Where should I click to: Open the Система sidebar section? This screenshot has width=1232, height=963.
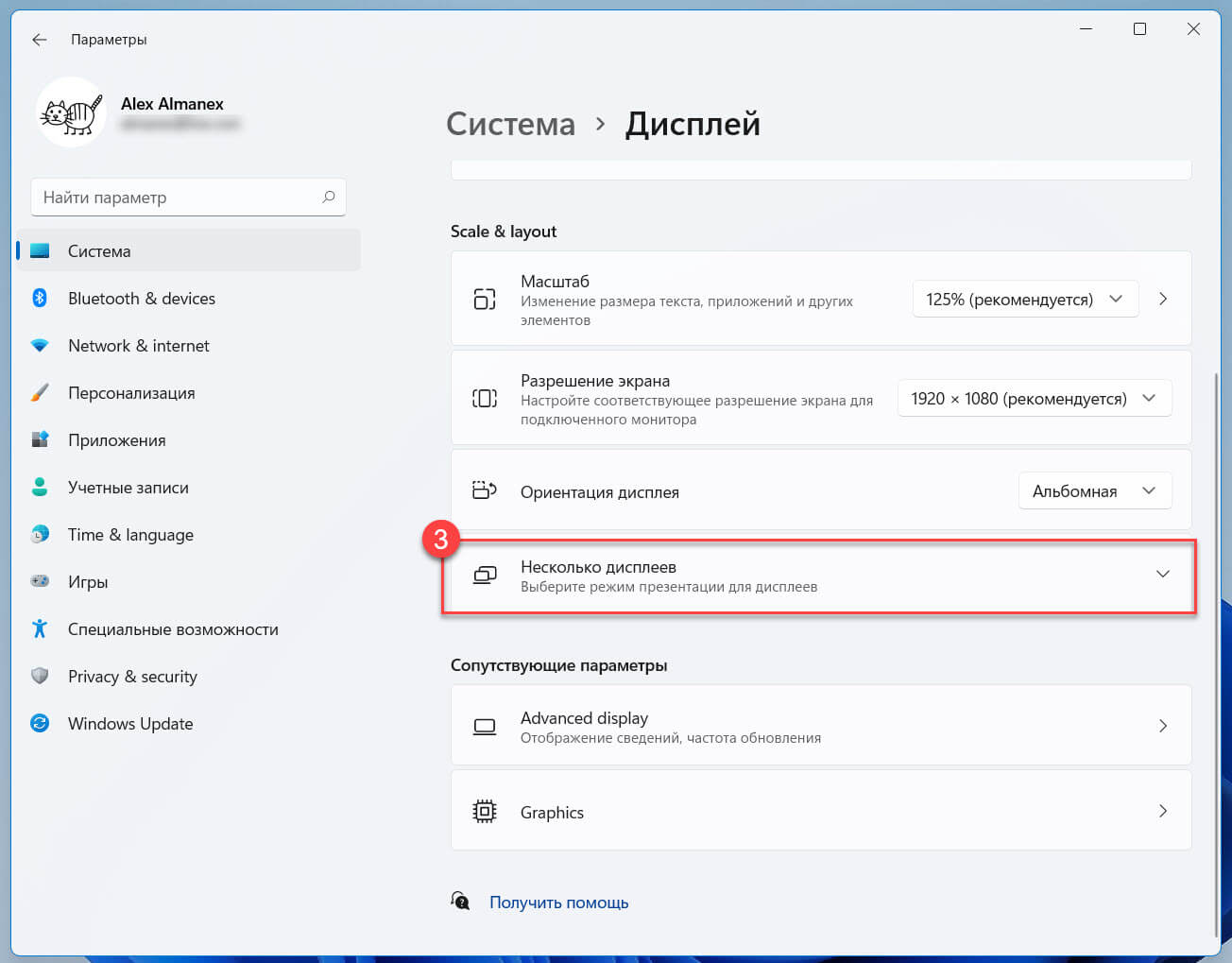(189, 251)
